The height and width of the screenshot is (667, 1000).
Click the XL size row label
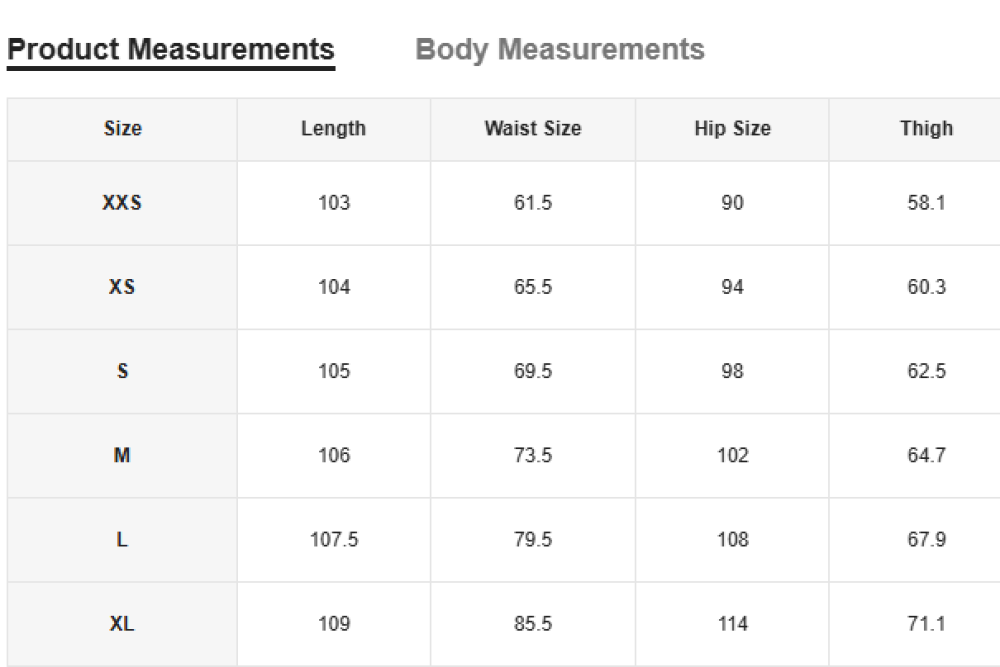point(122,624)
